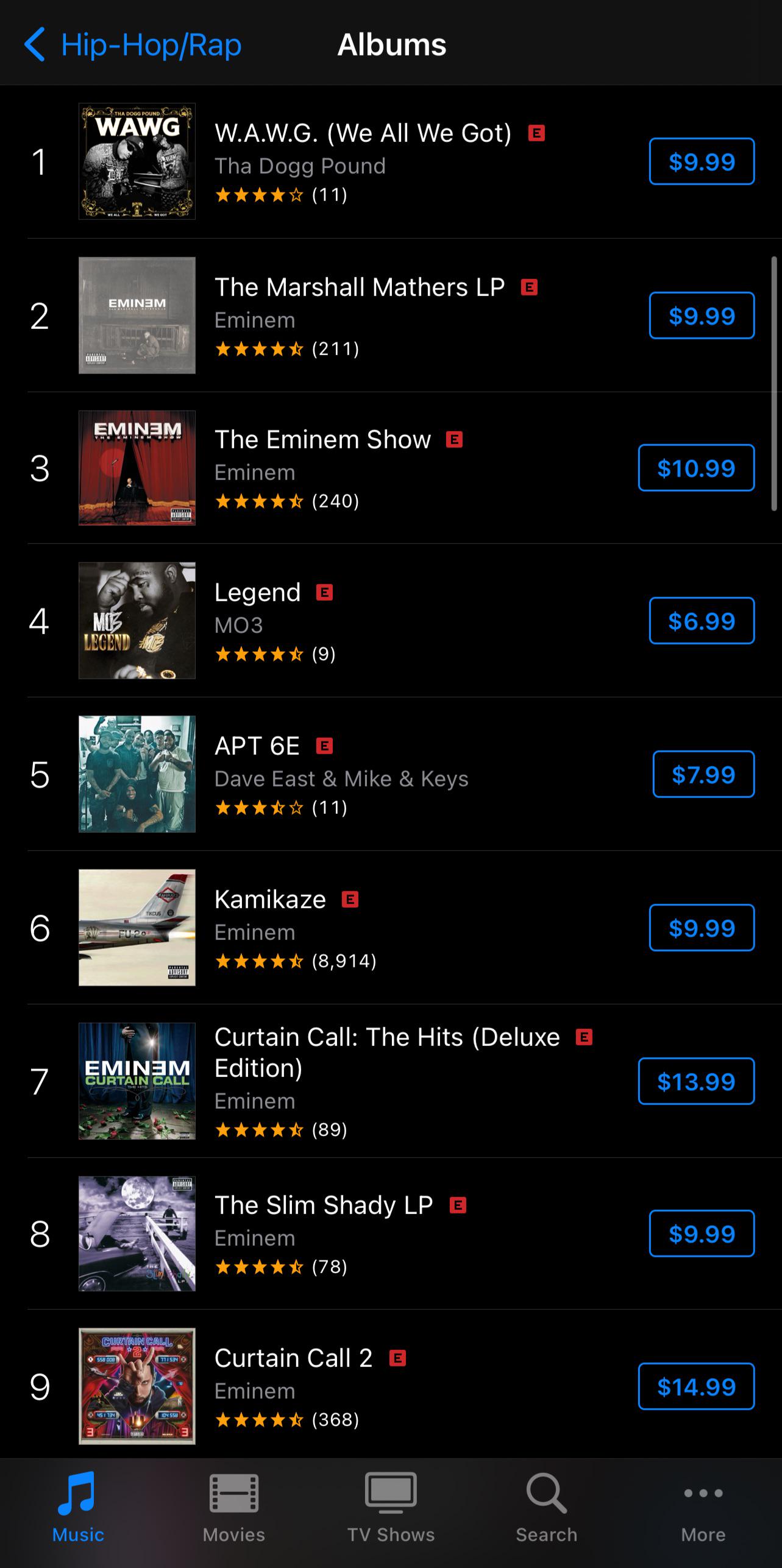This screenshot has width=782, height=1568.
Task: Open the APT 6E album cover
Action: click(137, 774)
